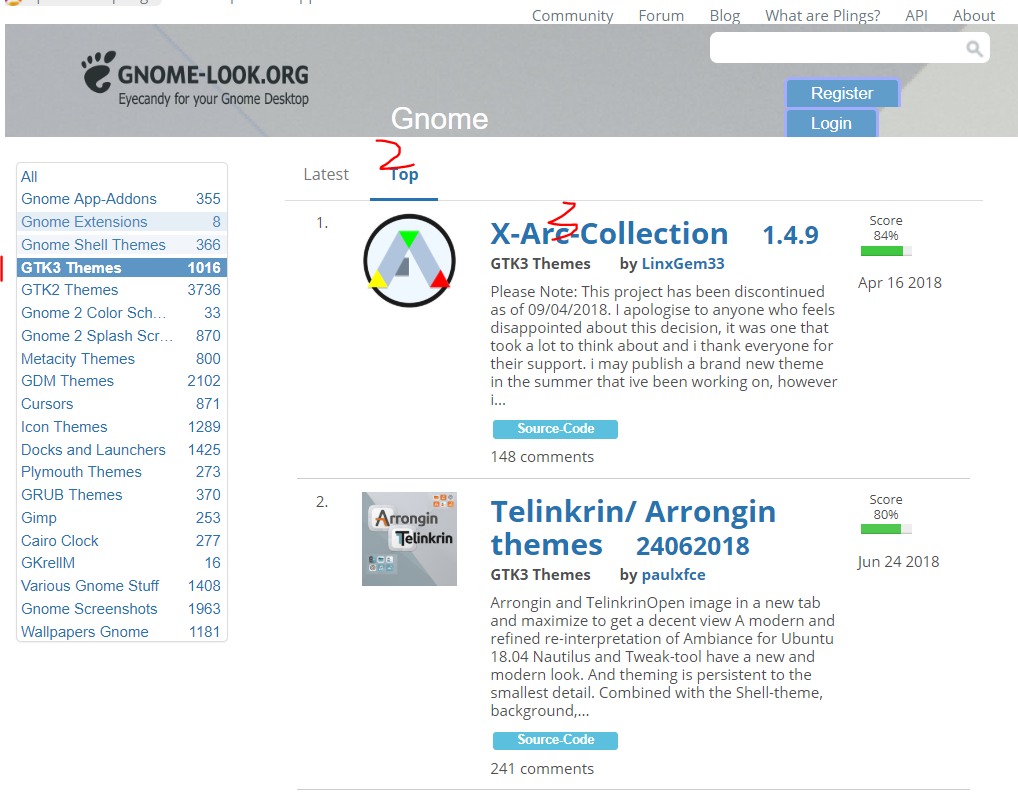The width and height of the screenshot is (1018, 796).
Task: Open Docks and Launchers category
Action: coord(121,450)
